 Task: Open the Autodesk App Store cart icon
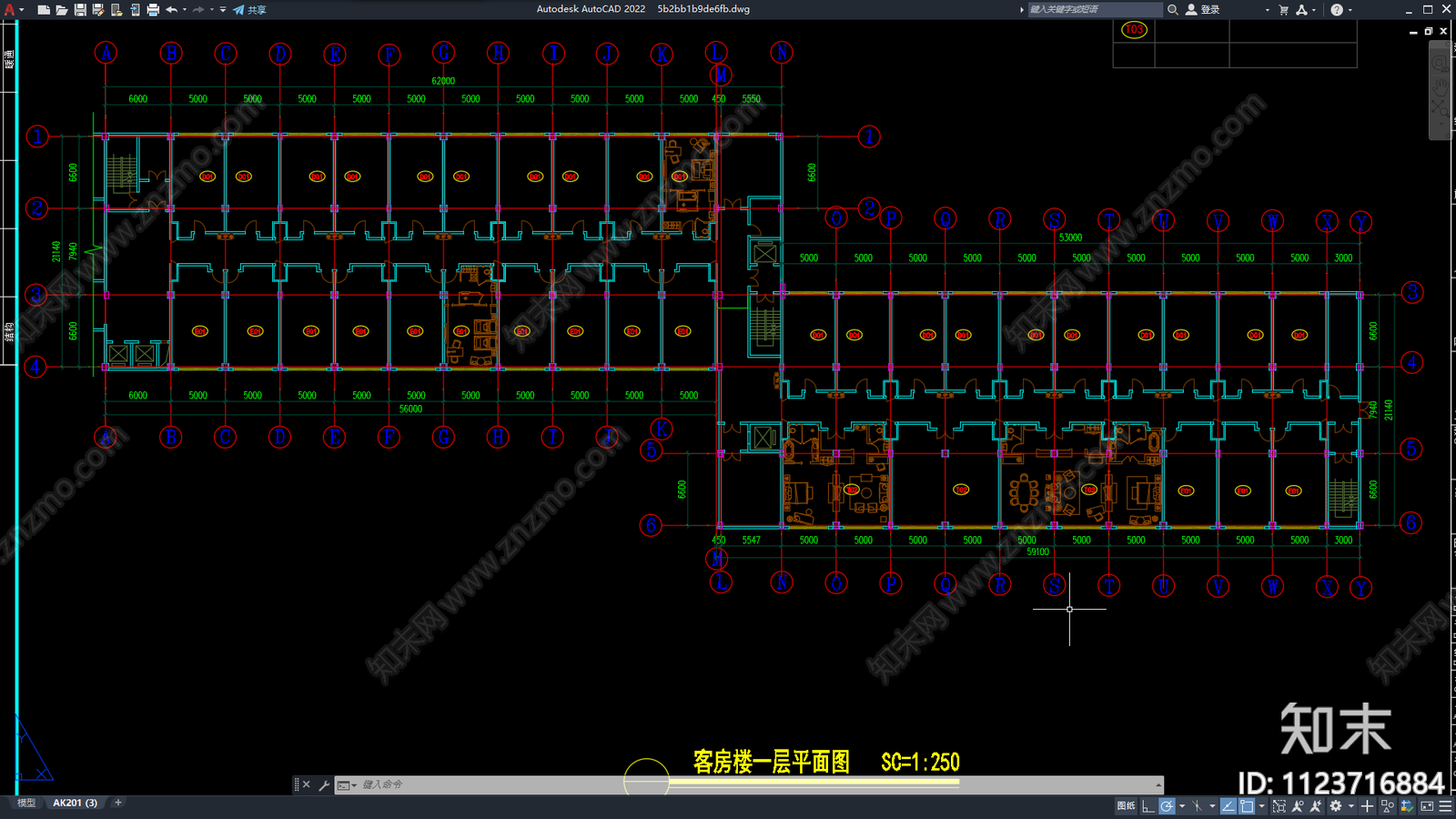coord(1284,9)
